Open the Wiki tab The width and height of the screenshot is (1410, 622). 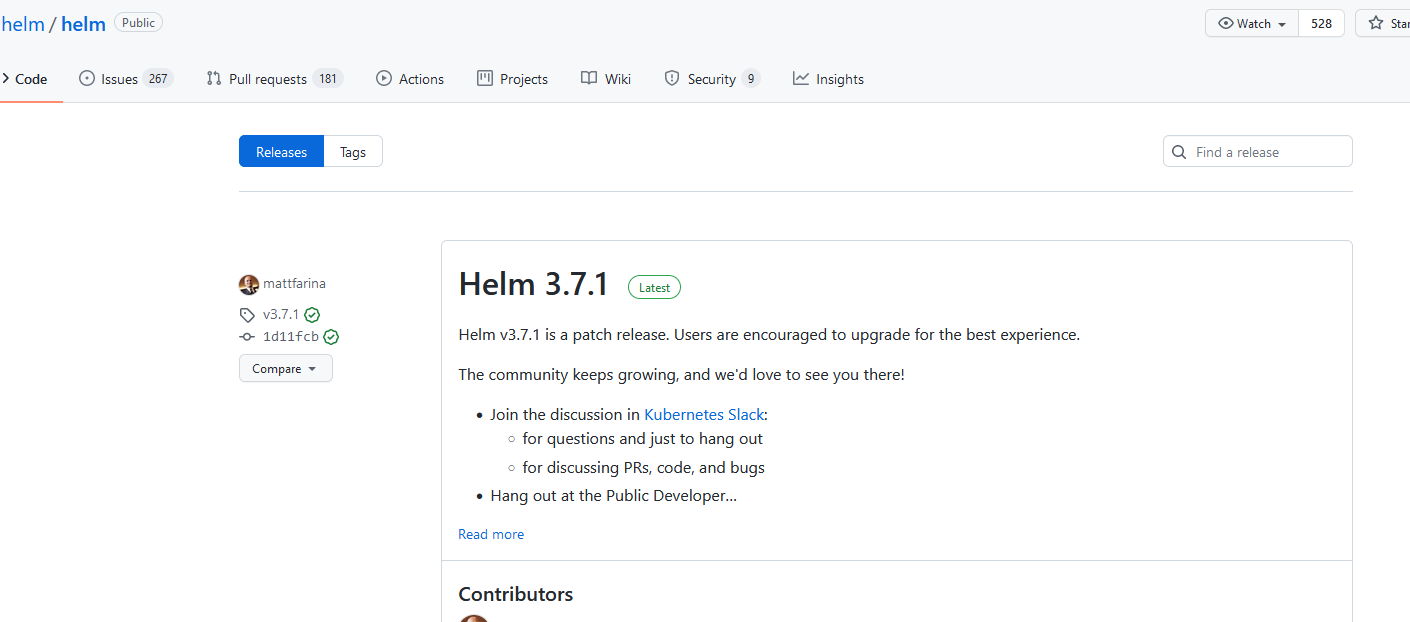point(606,79)
